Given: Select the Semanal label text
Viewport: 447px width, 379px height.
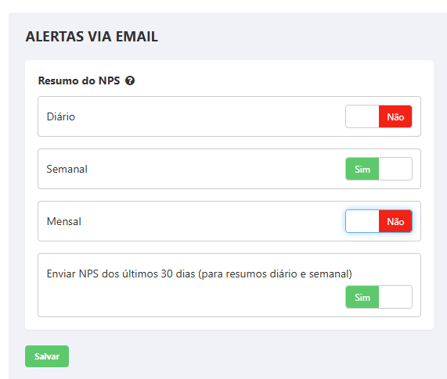Looking at the screenshot, I should point(67,169).
